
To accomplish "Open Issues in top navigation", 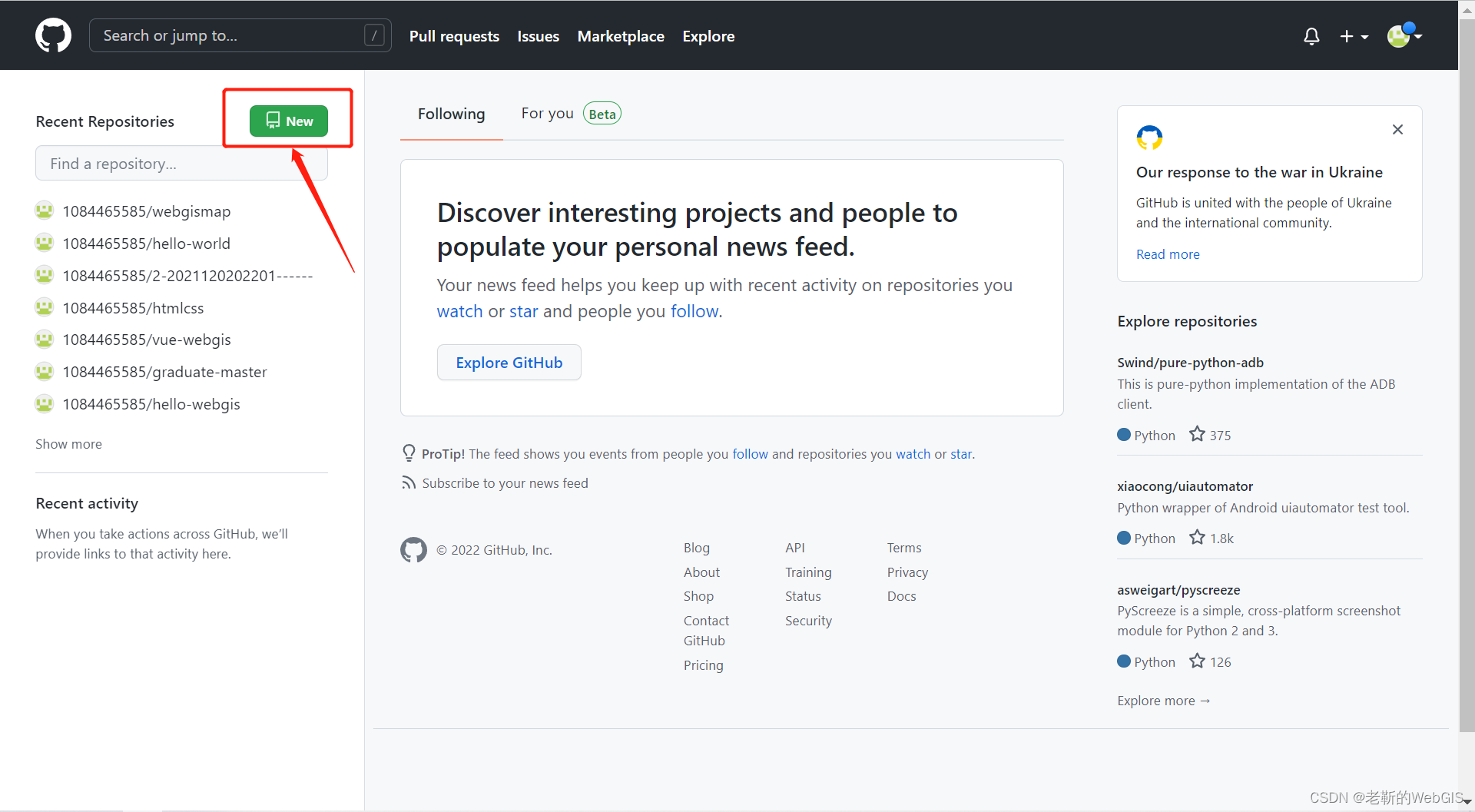I will [x=538, y=36].
